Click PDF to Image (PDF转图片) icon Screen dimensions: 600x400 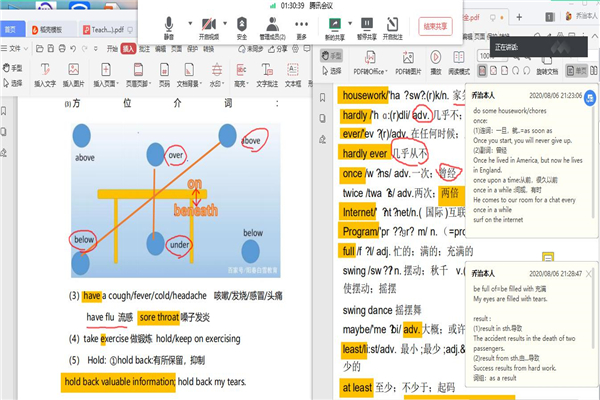406,67
